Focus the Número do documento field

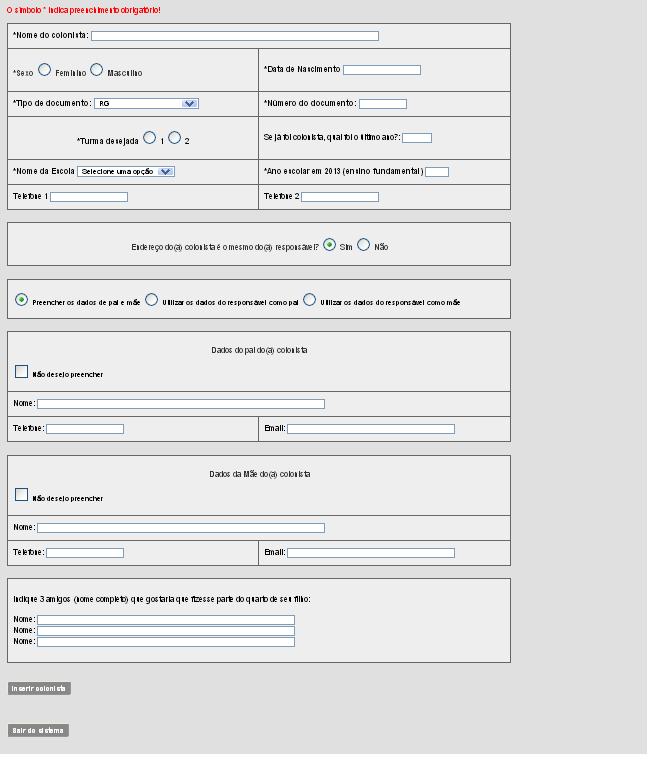[x=382, y=104]
